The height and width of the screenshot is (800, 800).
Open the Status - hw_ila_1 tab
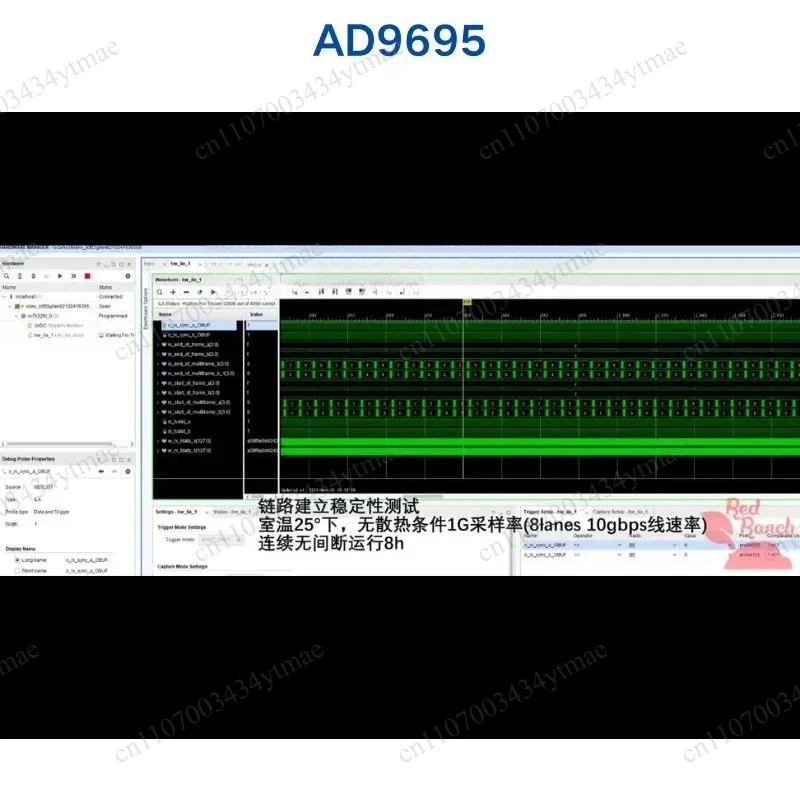232,512
